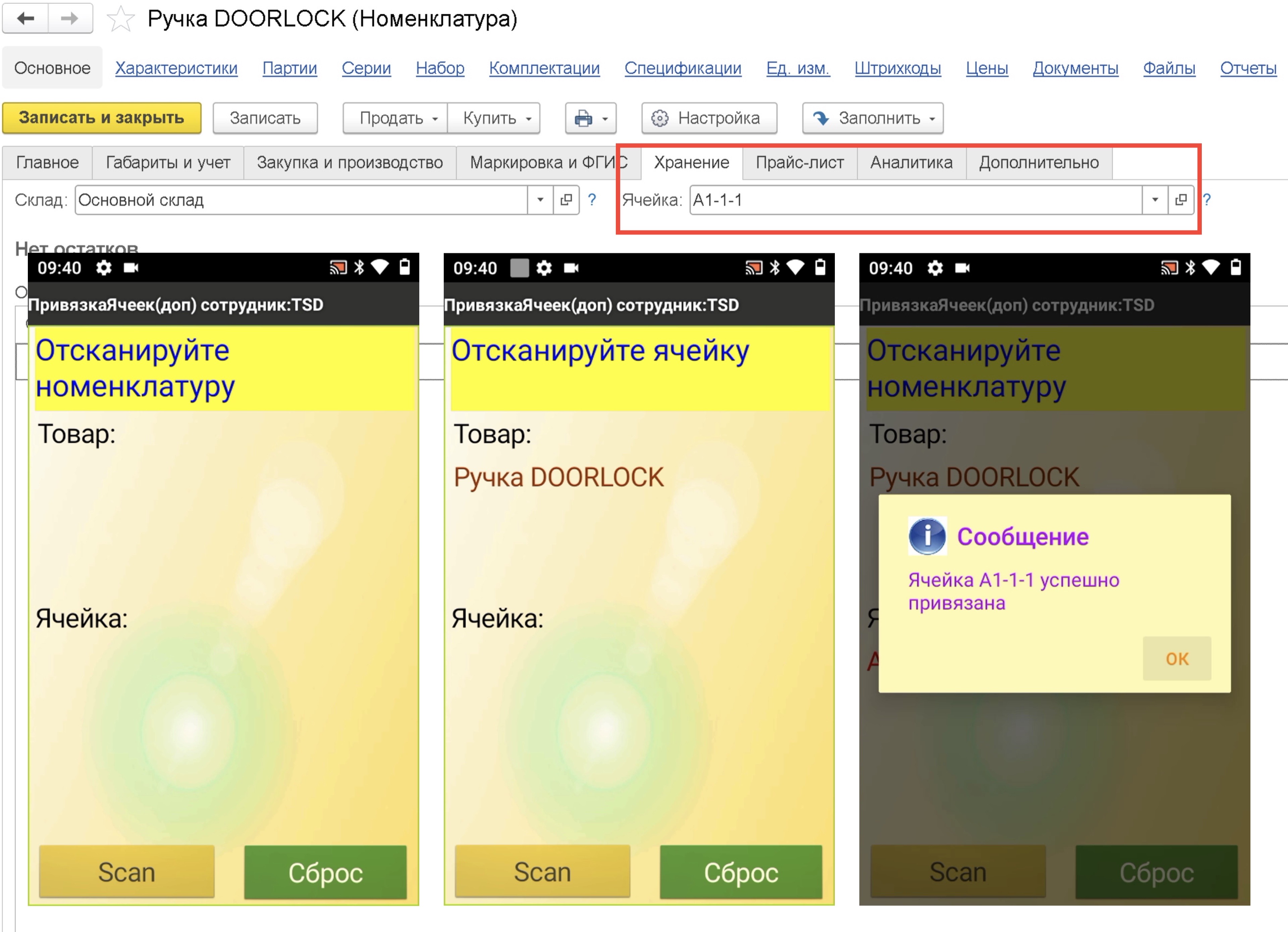Image resolution: width=1288 pixels, height=932 pixels.
Task: Open the Купить dropdown menu
Action: [494, 118]
